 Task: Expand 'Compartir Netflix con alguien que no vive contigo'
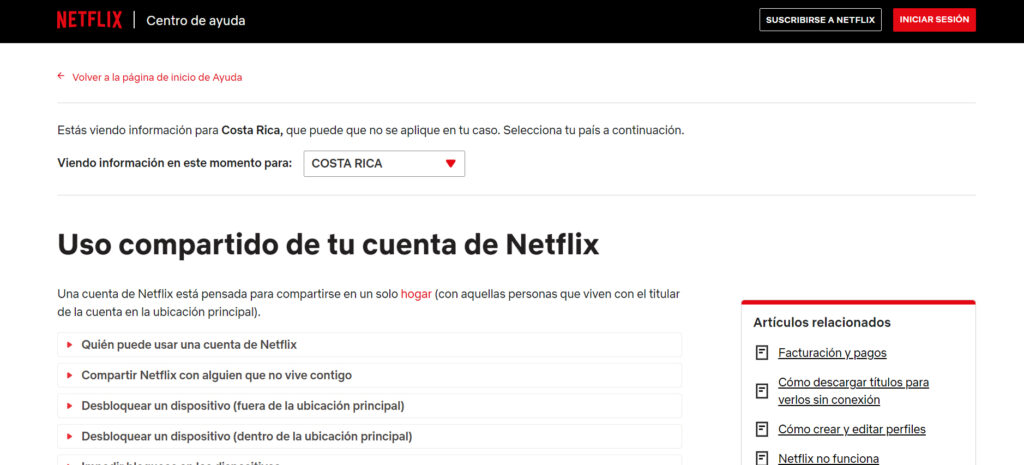(216, 375)
